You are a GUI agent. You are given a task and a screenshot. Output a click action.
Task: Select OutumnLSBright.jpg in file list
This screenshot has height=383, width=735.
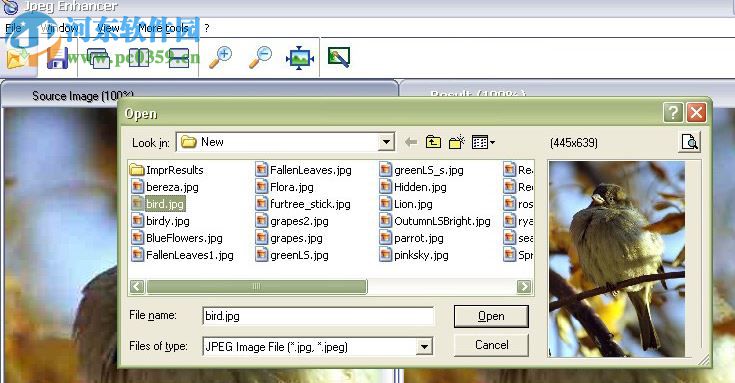tap(435, 221)
